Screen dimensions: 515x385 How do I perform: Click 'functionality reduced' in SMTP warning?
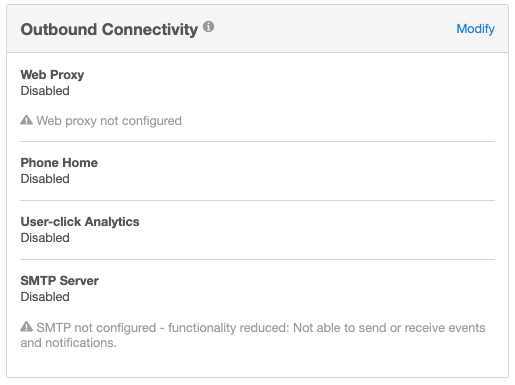click(x=229, y=328)
